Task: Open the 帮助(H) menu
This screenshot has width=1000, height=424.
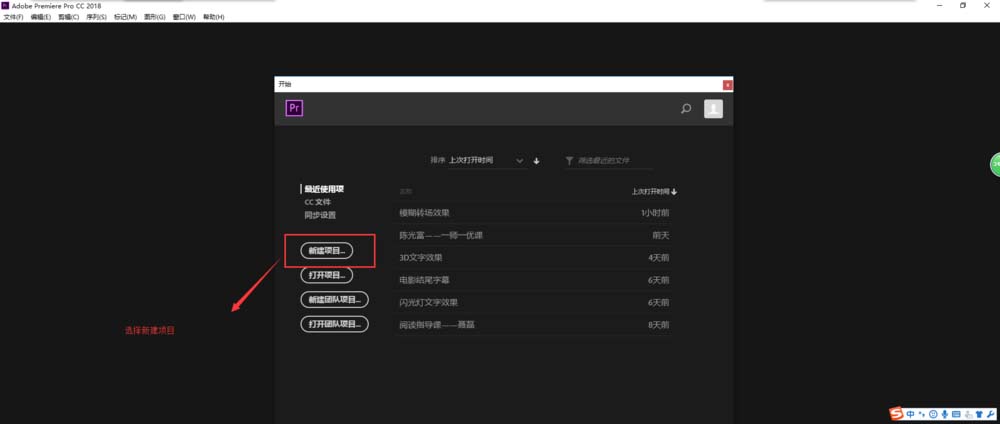Action: tap(214, 17)
